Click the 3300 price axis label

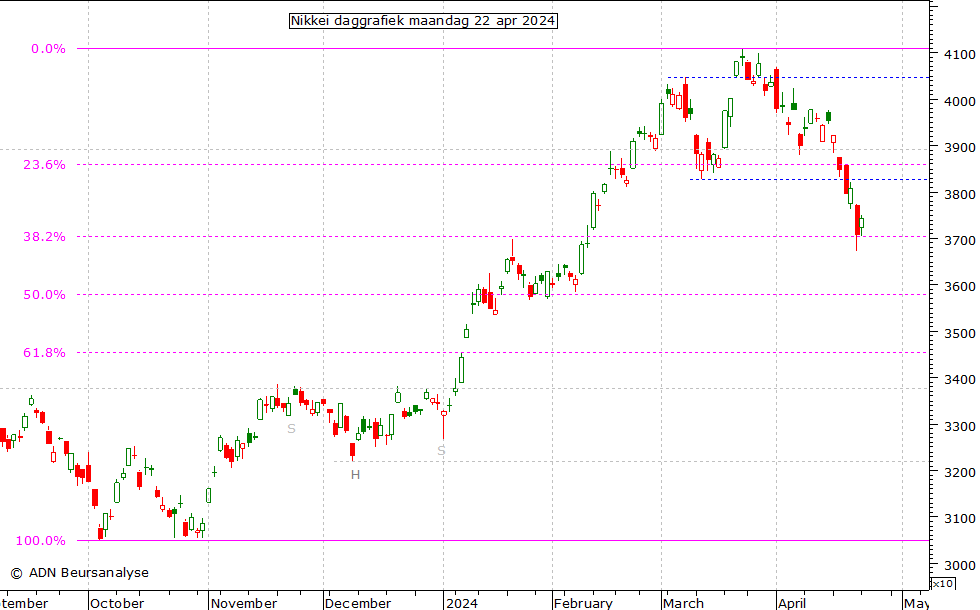coord(959,426)
